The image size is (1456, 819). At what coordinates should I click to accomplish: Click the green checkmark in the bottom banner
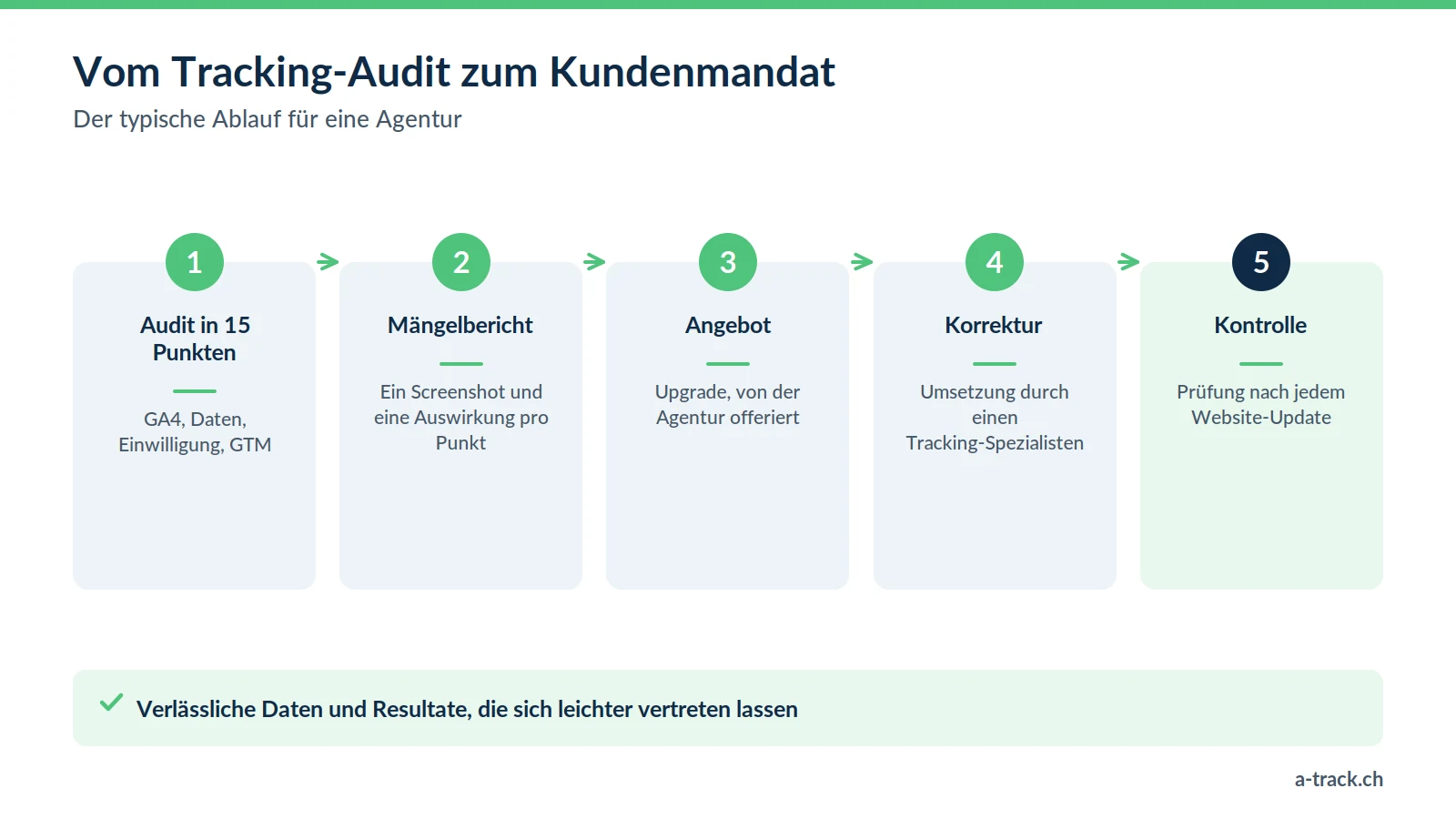[x=111, y=703]
